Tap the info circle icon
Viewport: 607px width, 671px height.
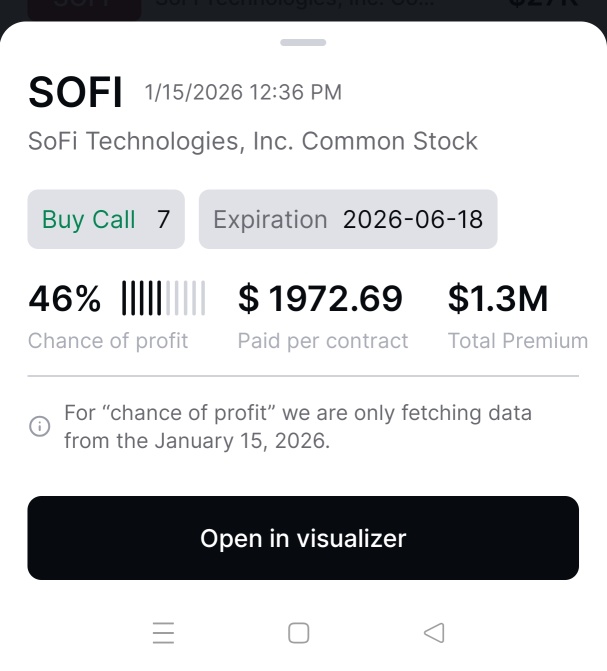pyautogui.click(x=40, y=426)
